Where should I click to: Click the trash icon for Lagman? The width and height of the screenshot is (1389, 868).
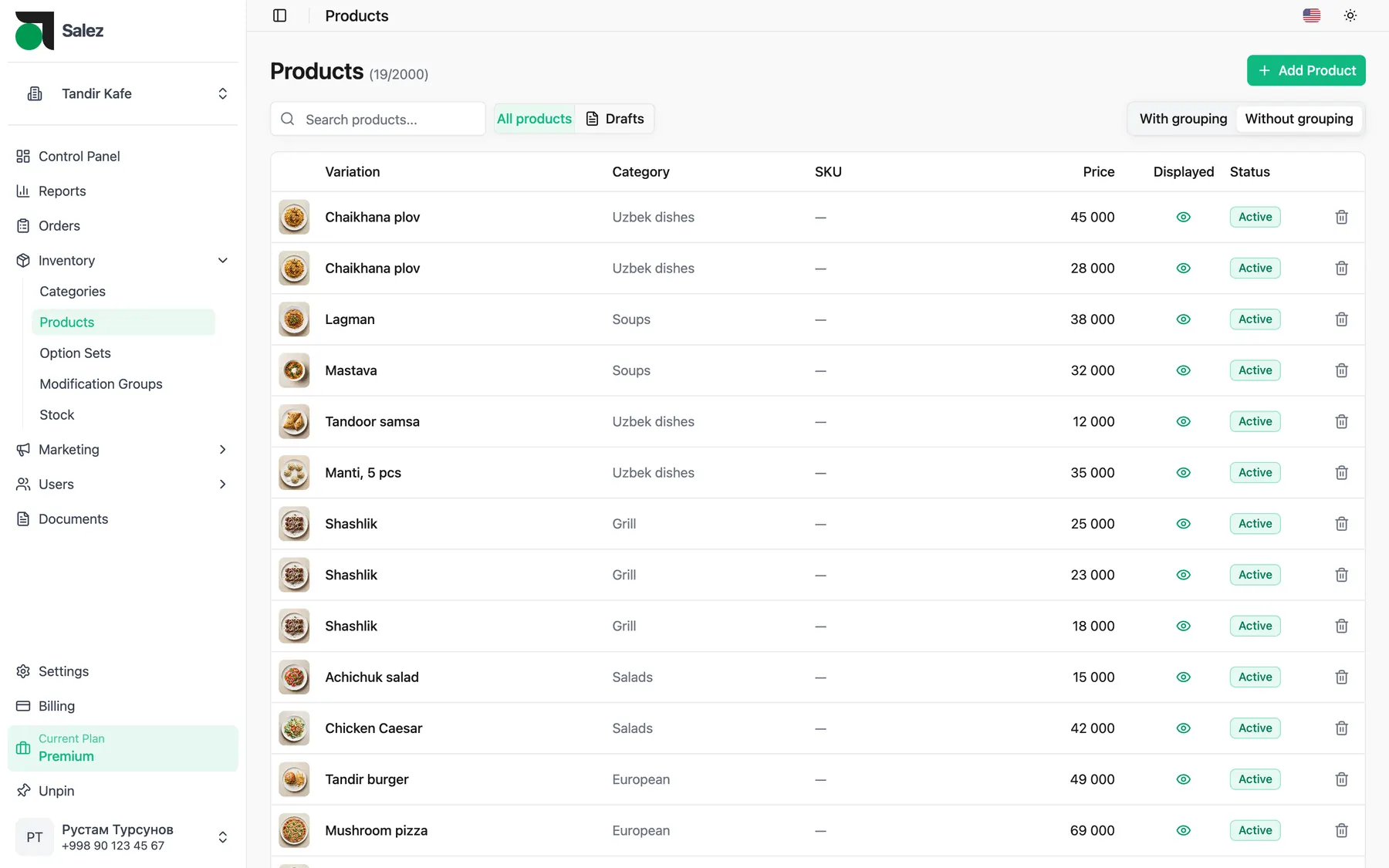(x=1341, y=319)
